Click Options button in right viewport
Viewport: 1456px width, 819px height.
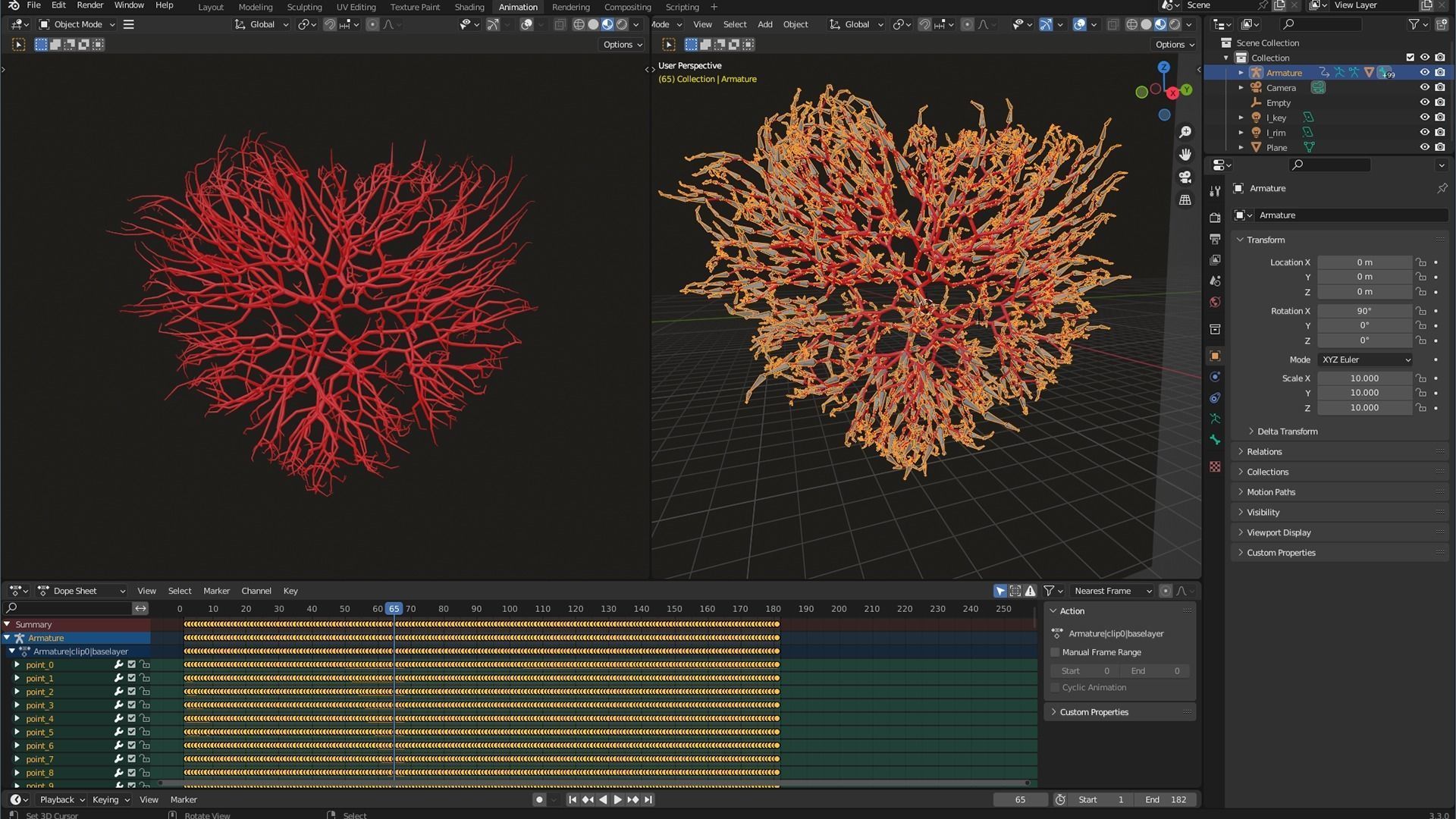coord(1175,45)
